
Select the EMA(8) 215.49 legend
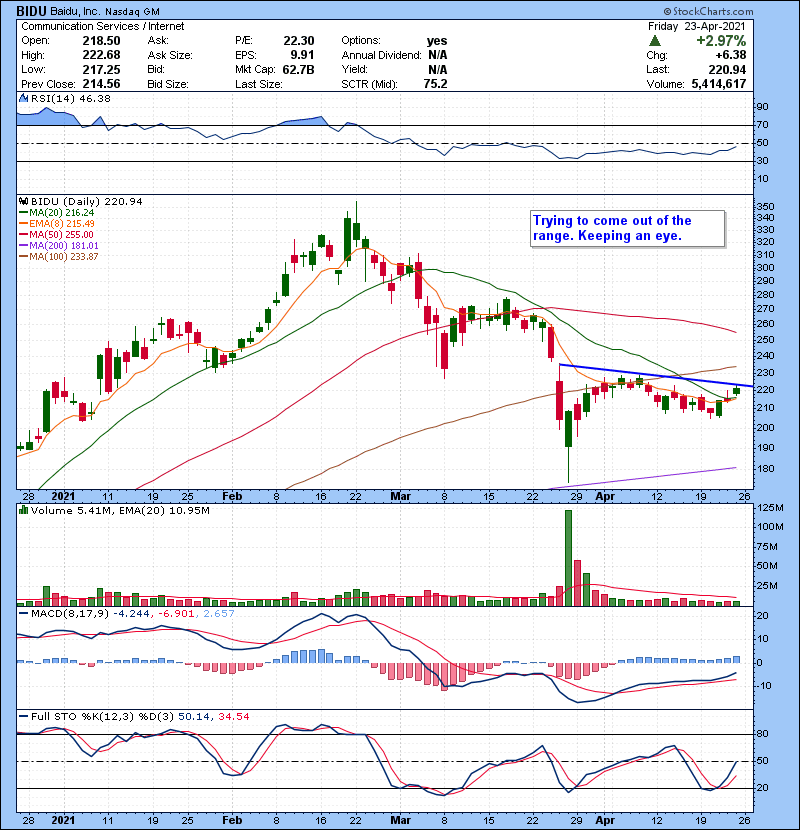[57, 224]
